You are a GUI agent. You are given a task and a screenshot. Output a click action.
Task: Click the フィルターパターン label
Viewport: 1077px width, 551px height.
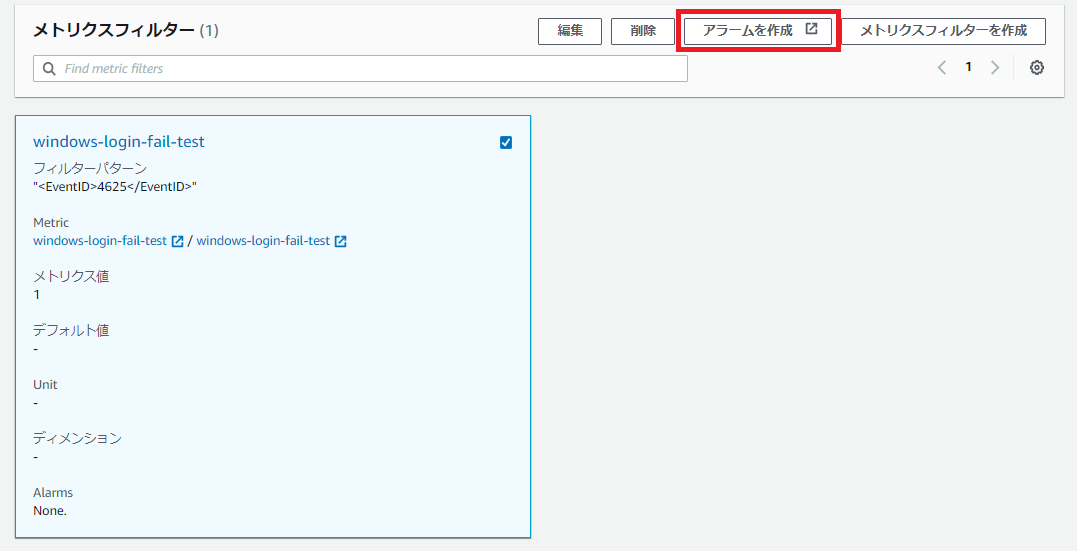click(x=89, y=168)
